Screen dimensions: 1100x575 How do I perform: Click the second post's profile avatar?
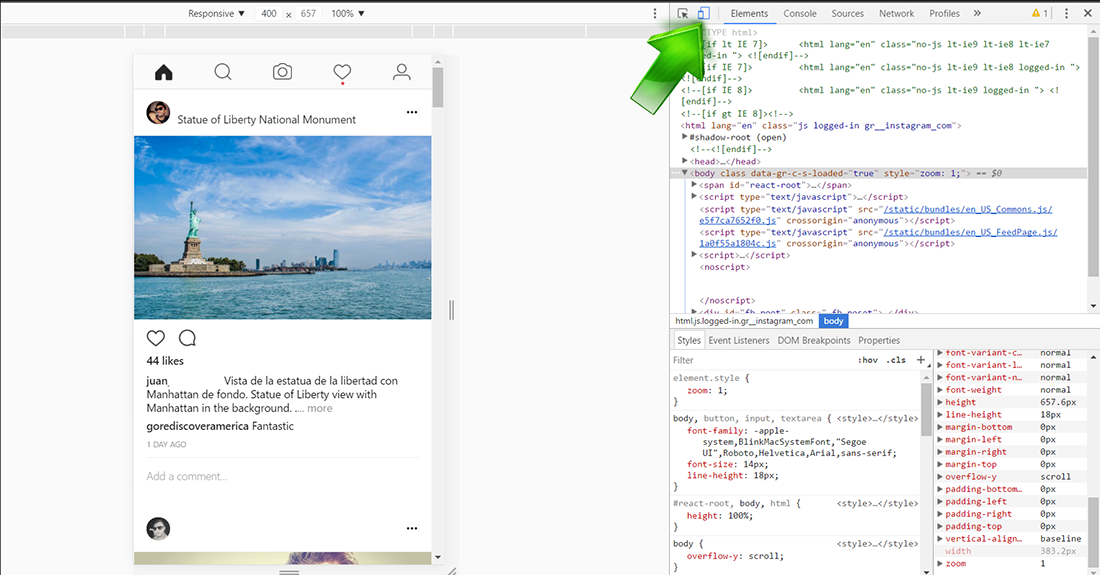159,528
